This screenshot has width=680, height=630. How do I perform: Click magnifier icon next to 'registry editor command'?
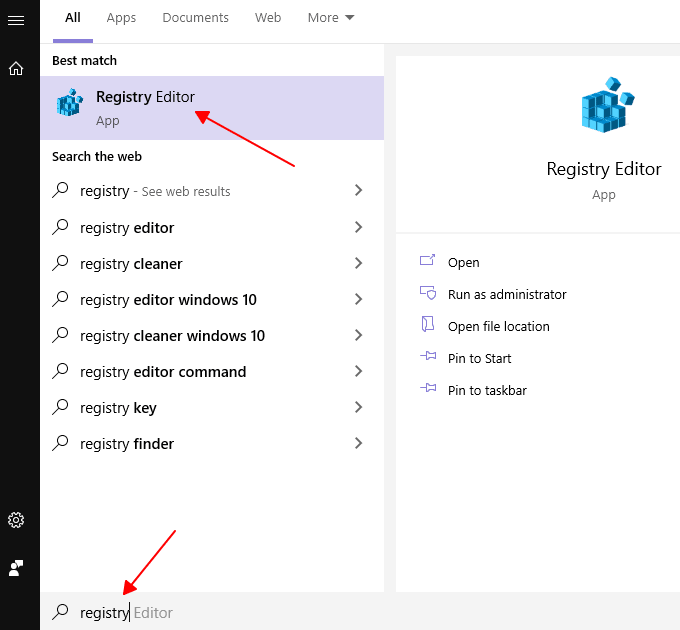click(60, 371)
